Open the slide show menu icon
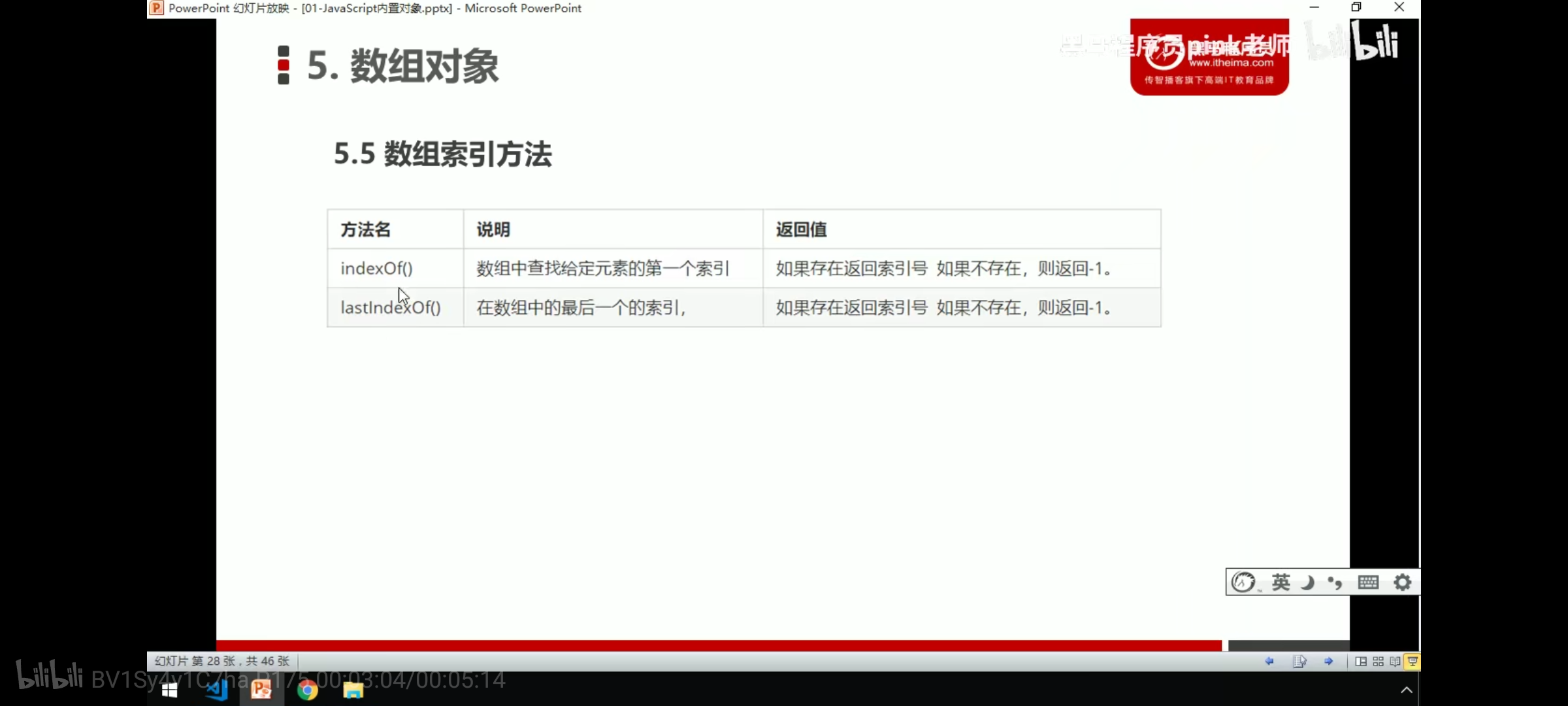The image size is (1568, 706). [1299, 662]
